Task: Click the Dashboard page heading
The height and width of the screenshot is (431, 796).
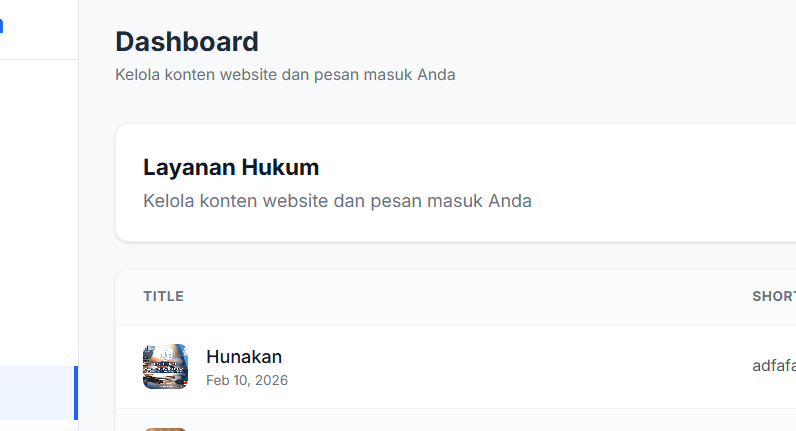Action: (x=187, y=42)
